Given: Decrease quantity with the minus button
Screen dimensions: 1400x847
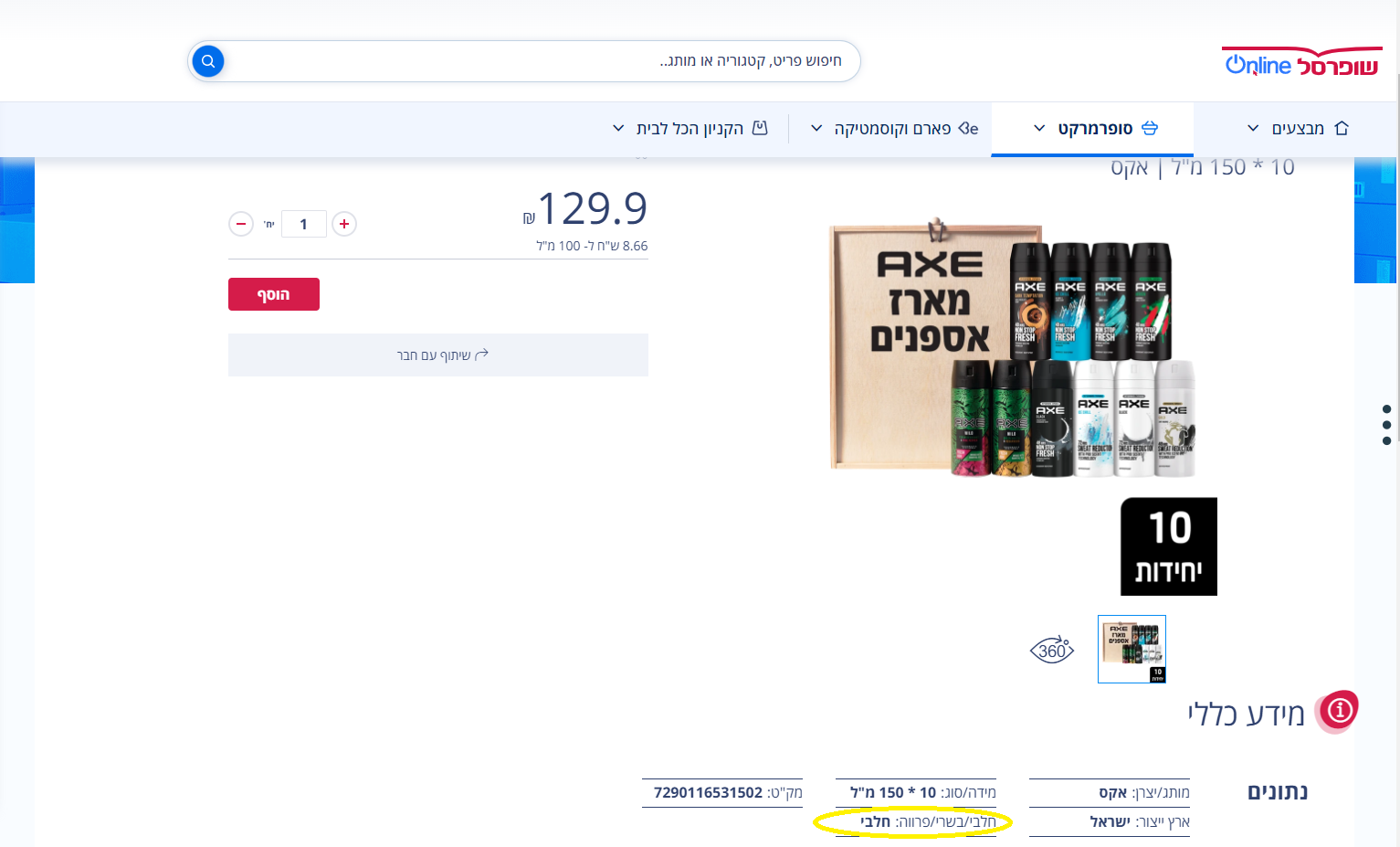Looking at the screenshot, I should pos(241,224).
